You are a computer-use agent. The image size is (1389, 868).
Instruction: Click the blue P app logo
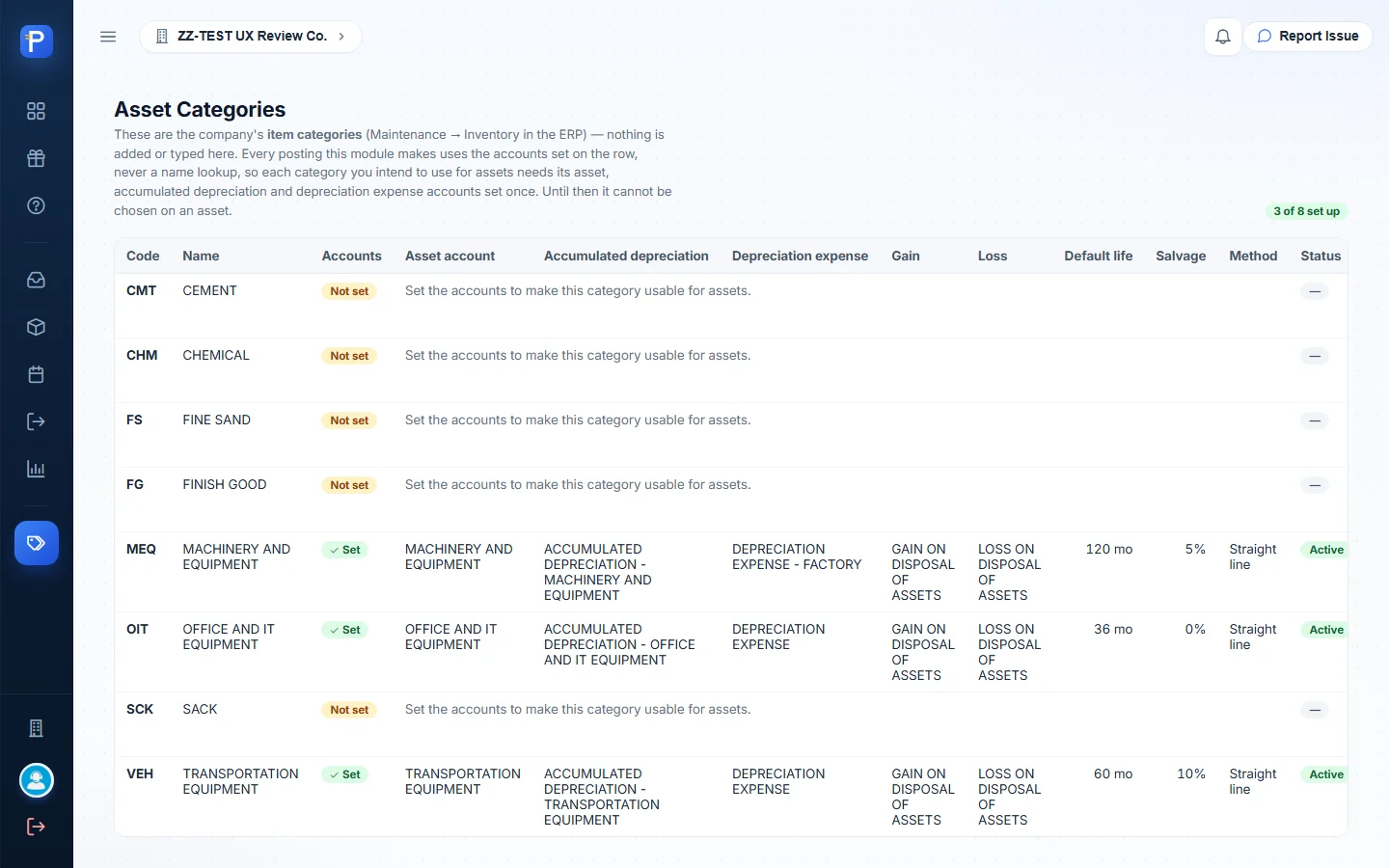36,41
